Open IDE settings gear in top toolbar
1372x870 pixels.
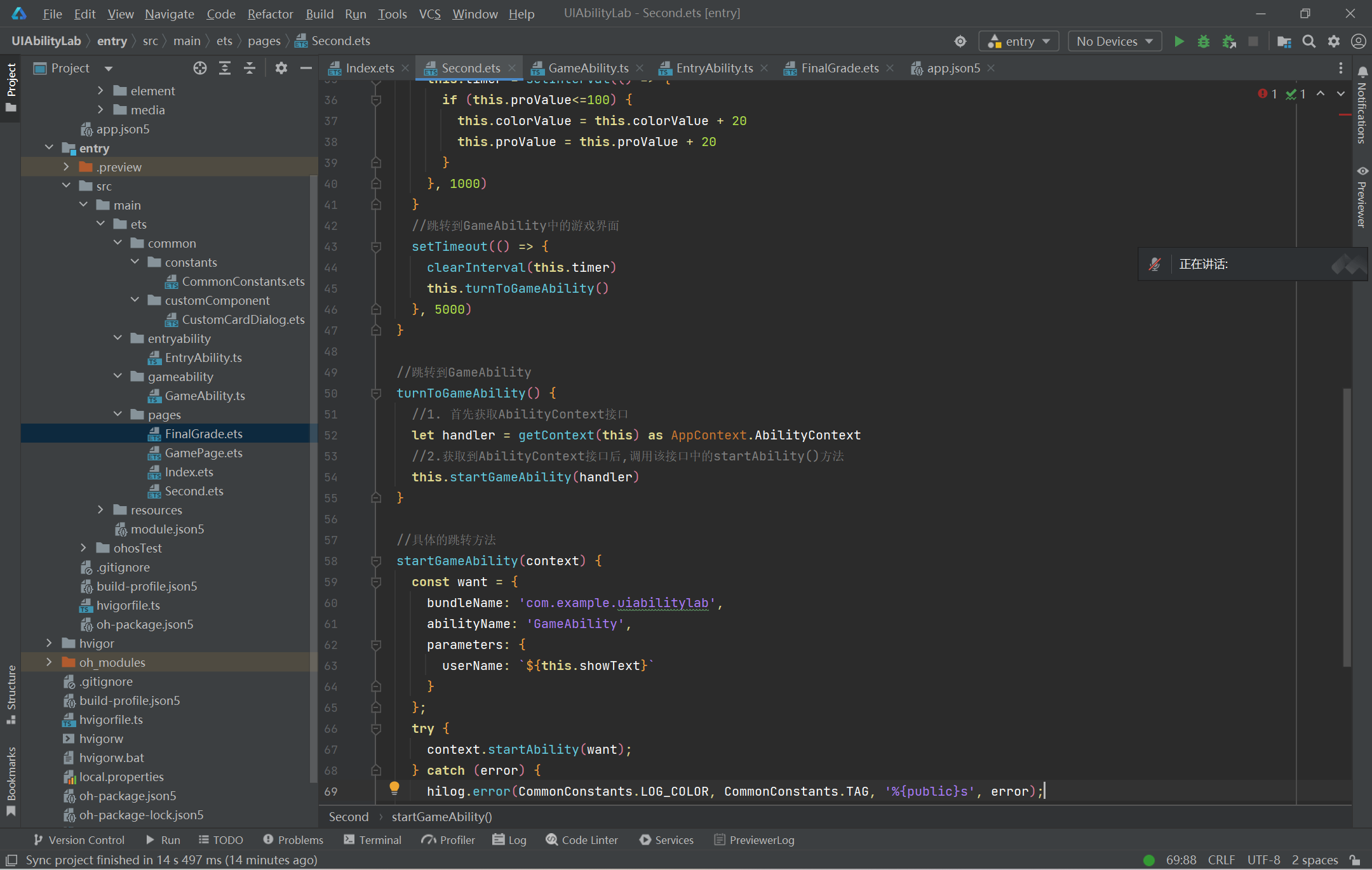[1334, 41]
